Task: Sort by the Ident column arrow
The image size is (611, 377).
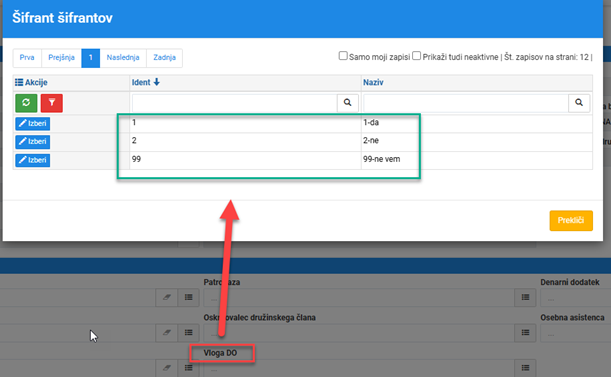Action: click(x=157, y=82)
